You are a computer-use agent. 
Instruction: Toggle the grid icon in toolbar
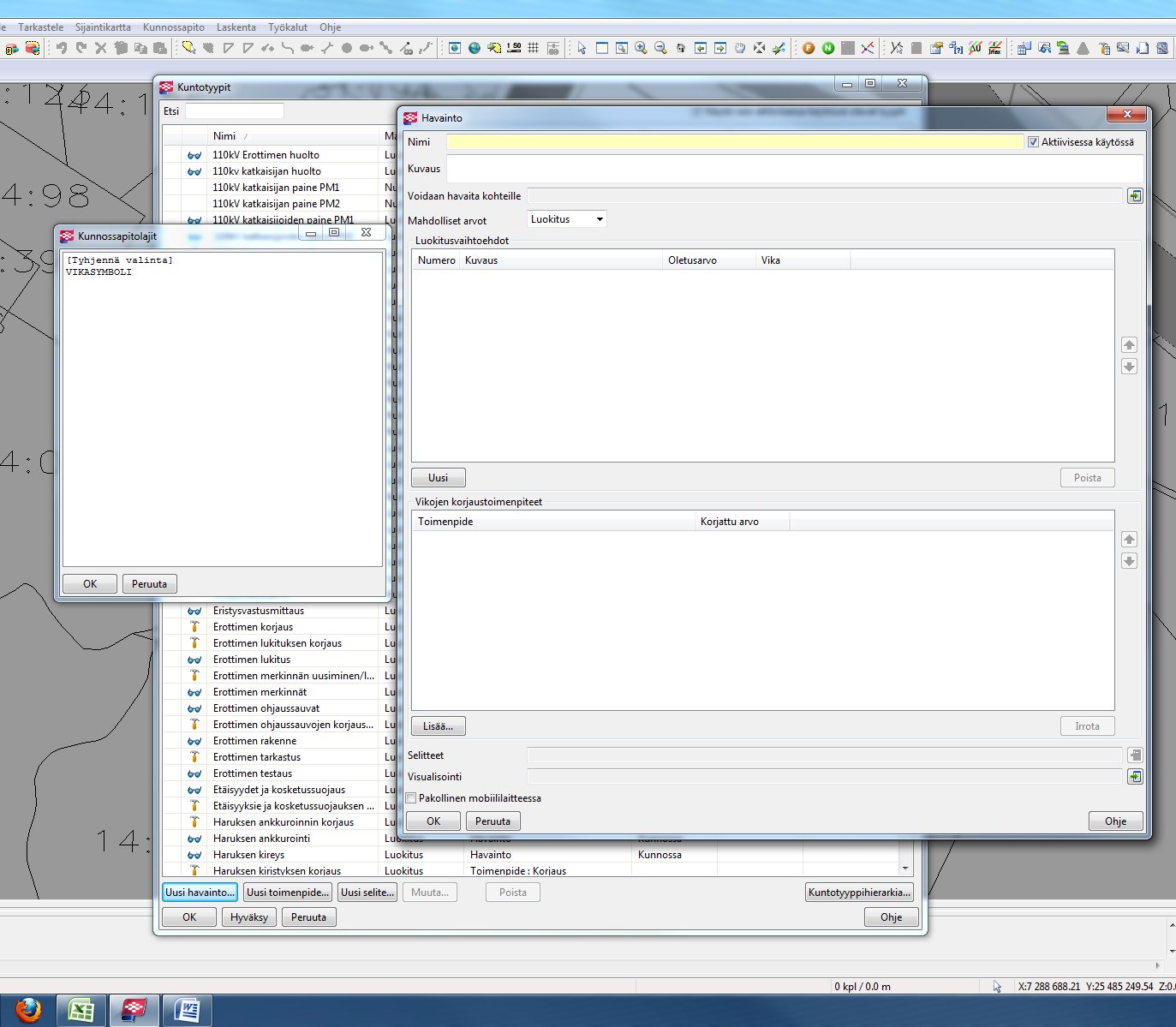coord(533,48)
